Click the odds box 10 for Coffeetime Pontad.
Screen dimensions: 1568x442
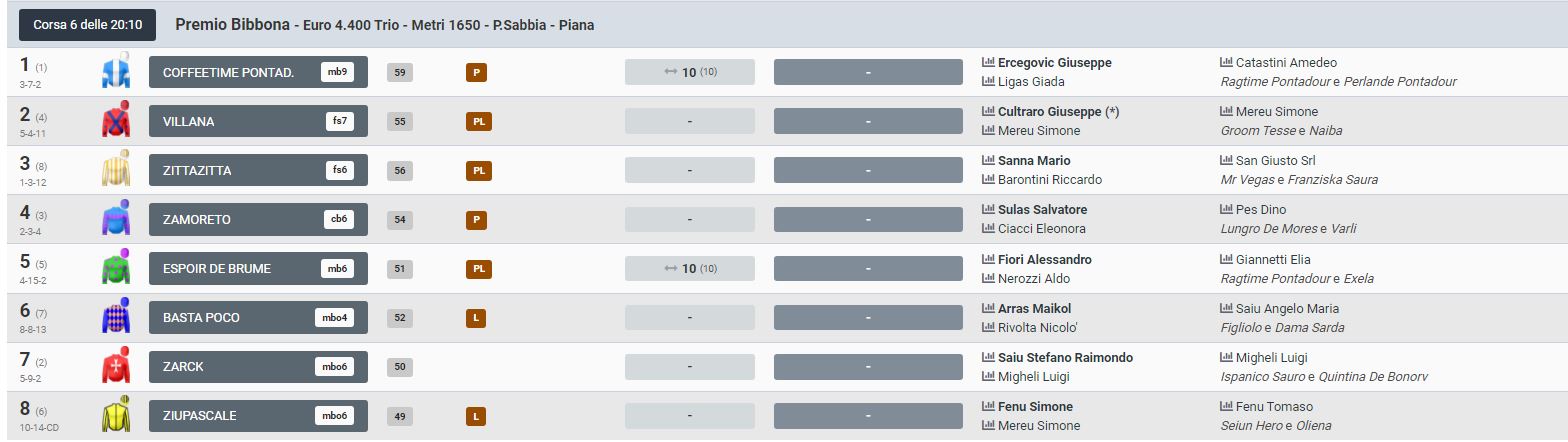click(x=689, y=72)
